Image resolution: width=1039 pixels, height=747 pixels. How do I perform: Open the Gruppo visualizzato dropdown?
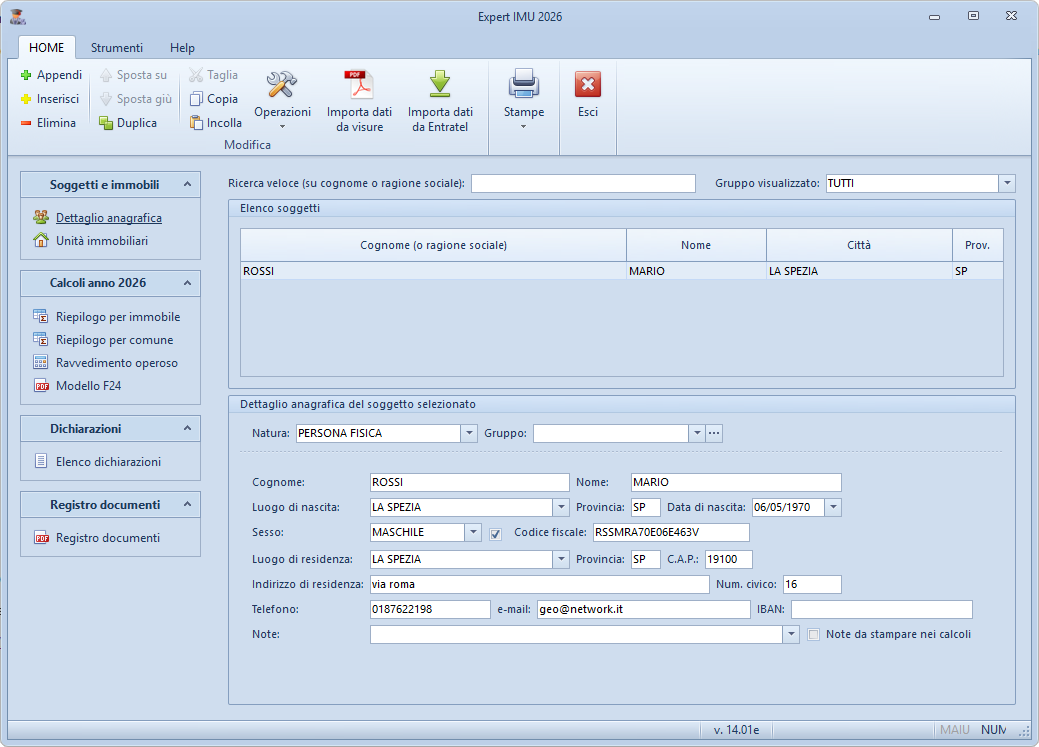click(x=1007, y=184)
